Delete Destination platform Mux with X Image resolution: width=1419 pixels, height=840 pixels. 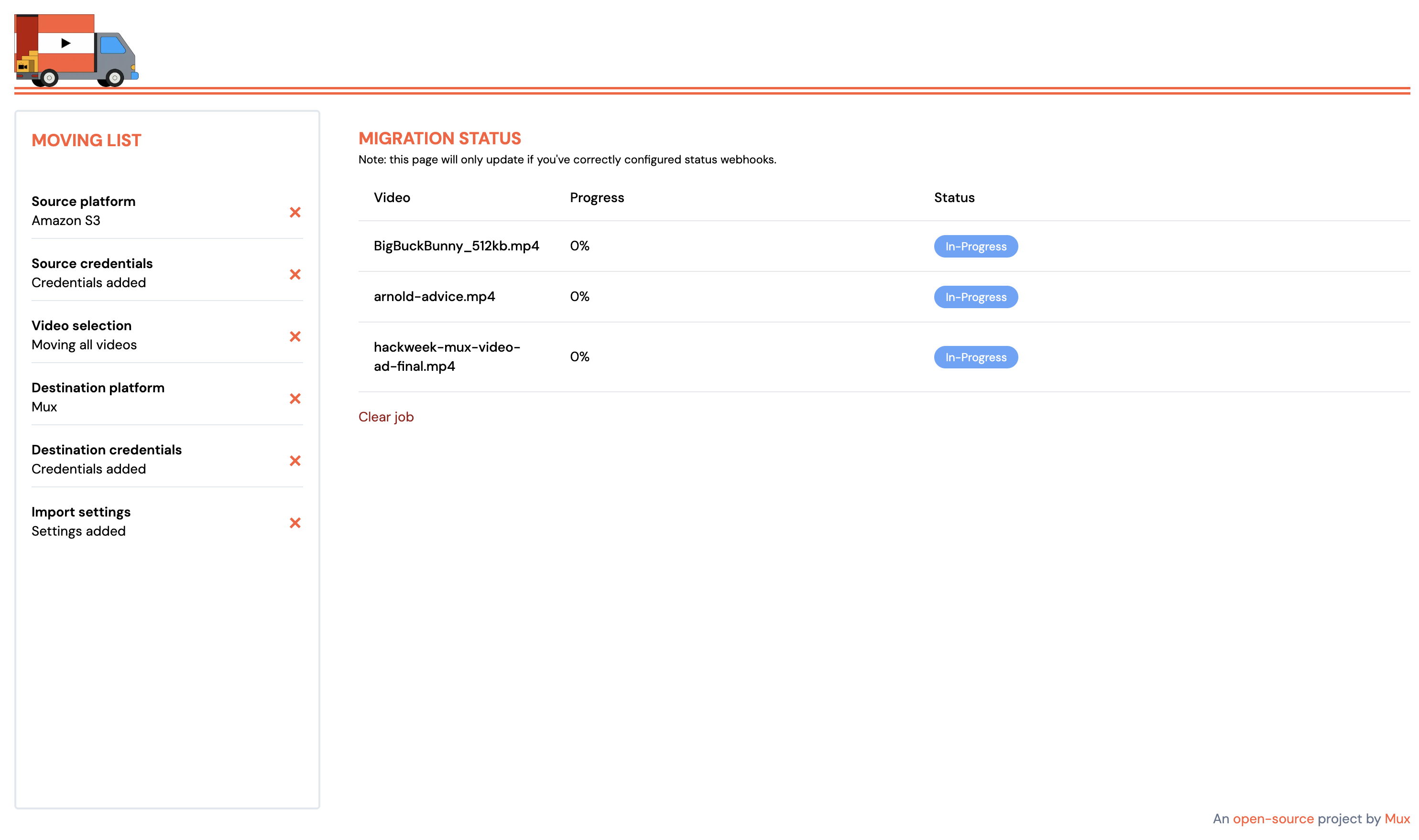click(x=295, y=399)
